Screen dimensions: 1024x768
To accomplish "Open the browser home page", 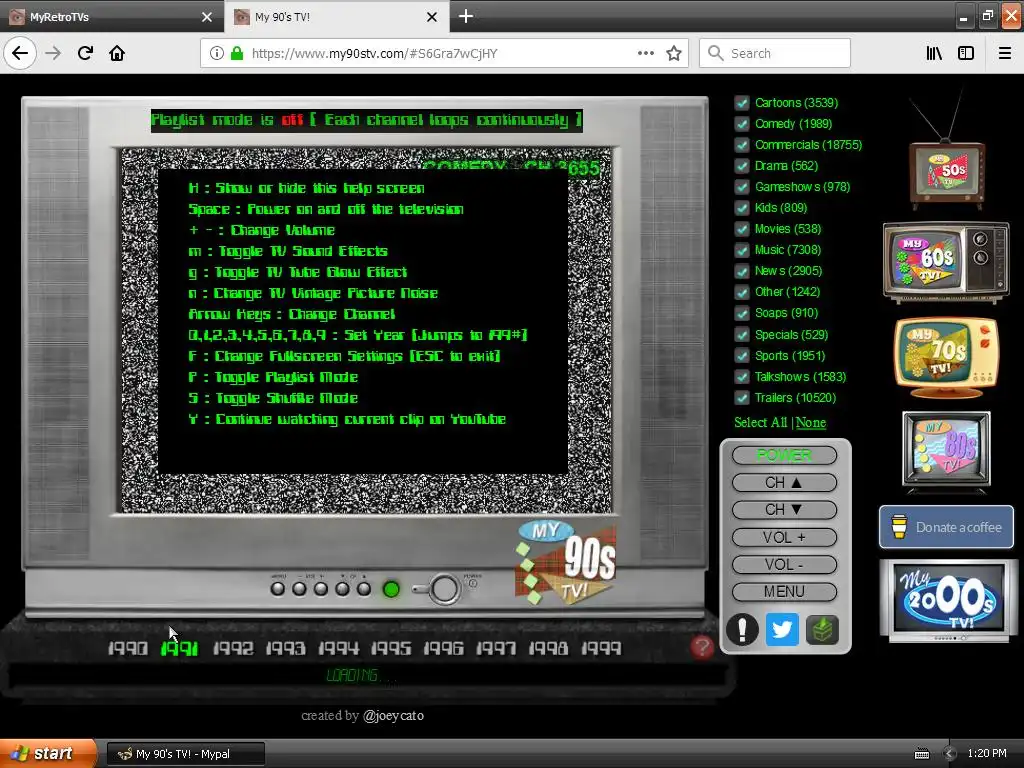I will click(117, 53).
